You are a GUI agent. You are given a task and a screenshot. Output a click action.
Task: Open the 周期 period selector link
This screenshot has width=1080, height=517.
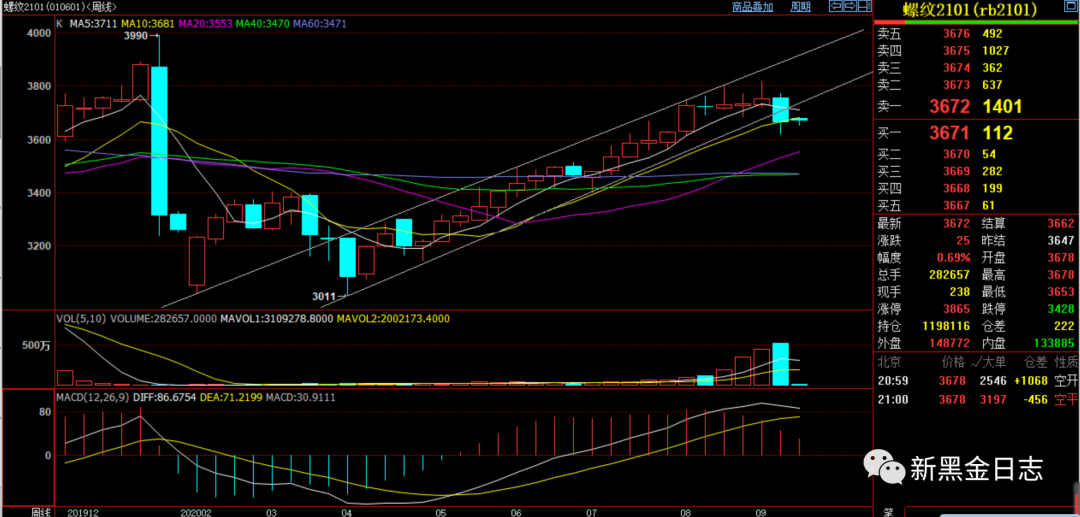[x=801, y=7]
